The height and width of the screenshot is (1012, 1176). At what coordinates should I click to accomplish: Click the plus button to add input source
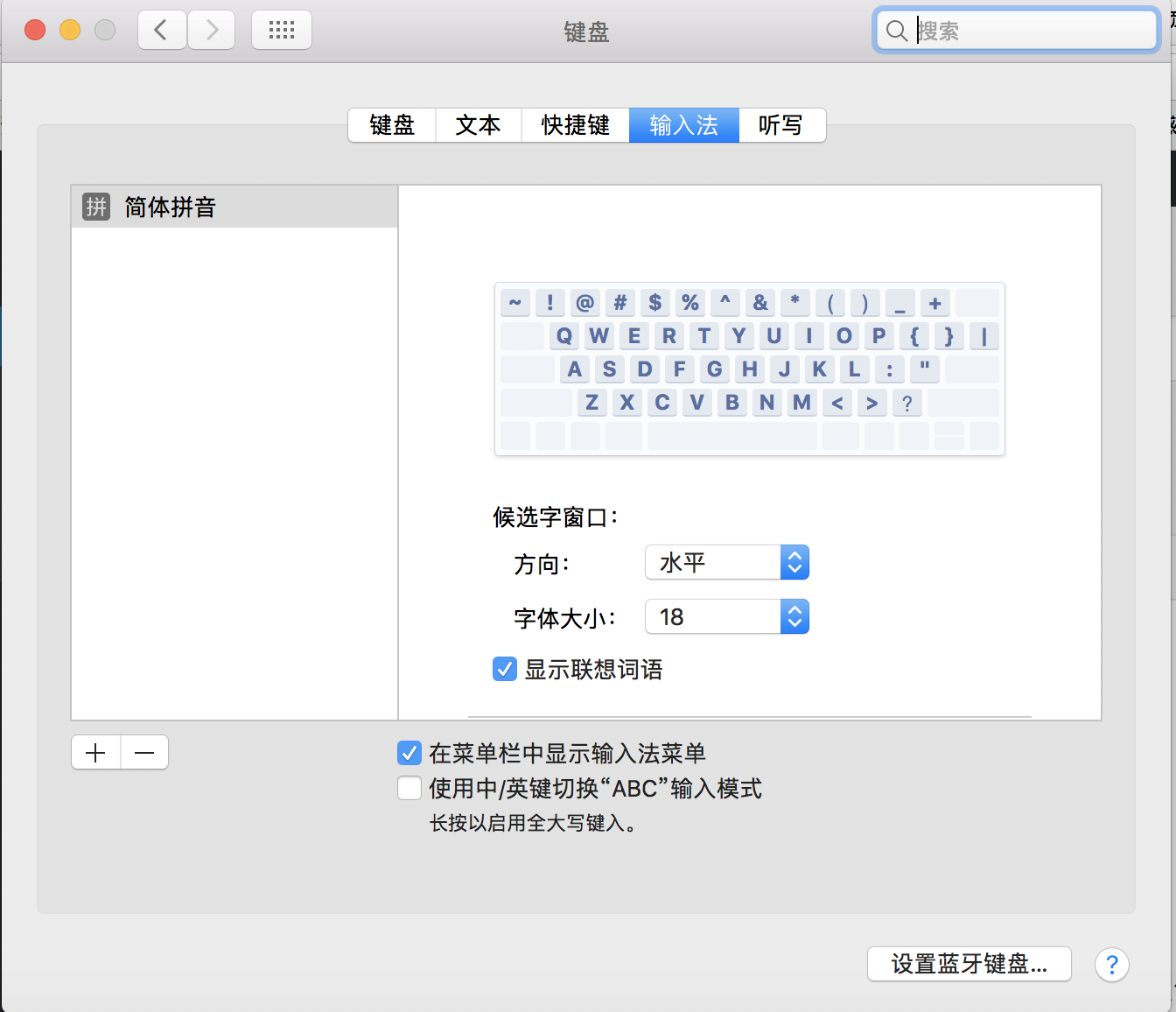click(95, 753)
